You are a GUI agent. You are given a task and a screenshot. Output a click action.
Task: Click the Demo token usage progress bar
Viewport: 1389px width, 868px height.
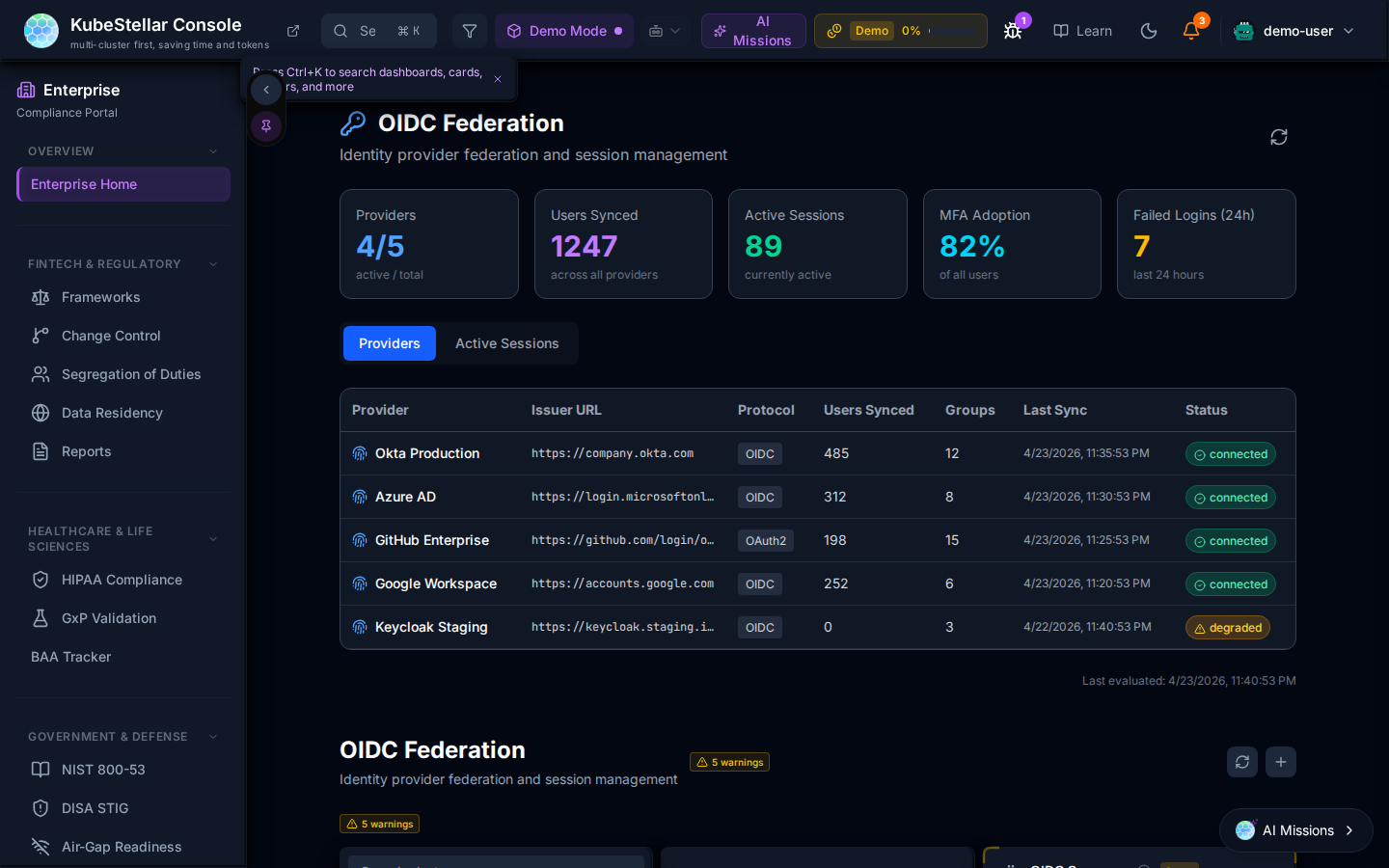[x=952, y=31]
